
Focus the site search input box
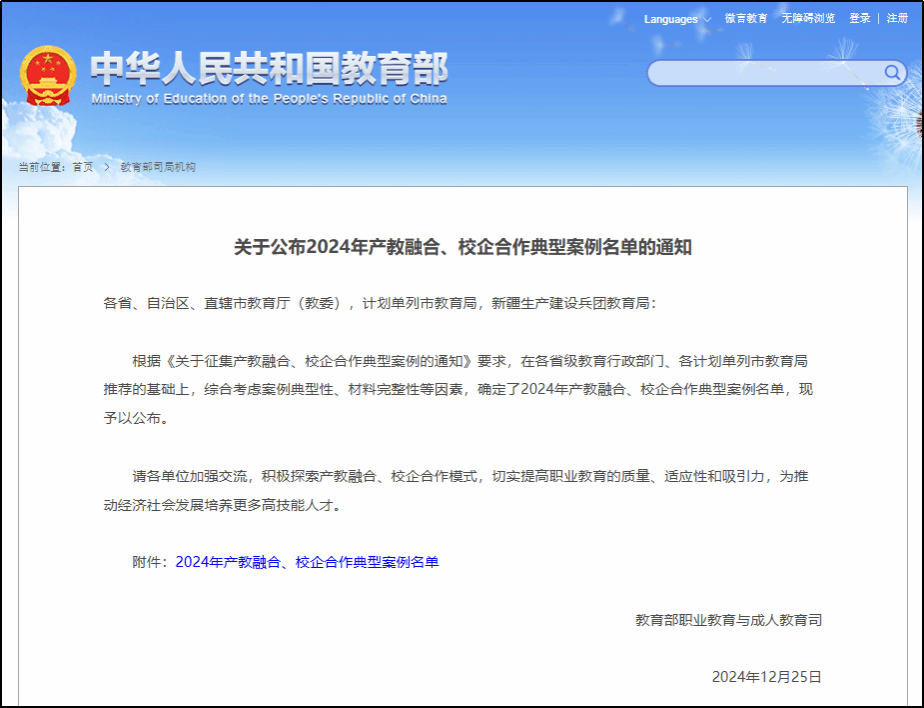pyautogui.click(x=765, y=73)
